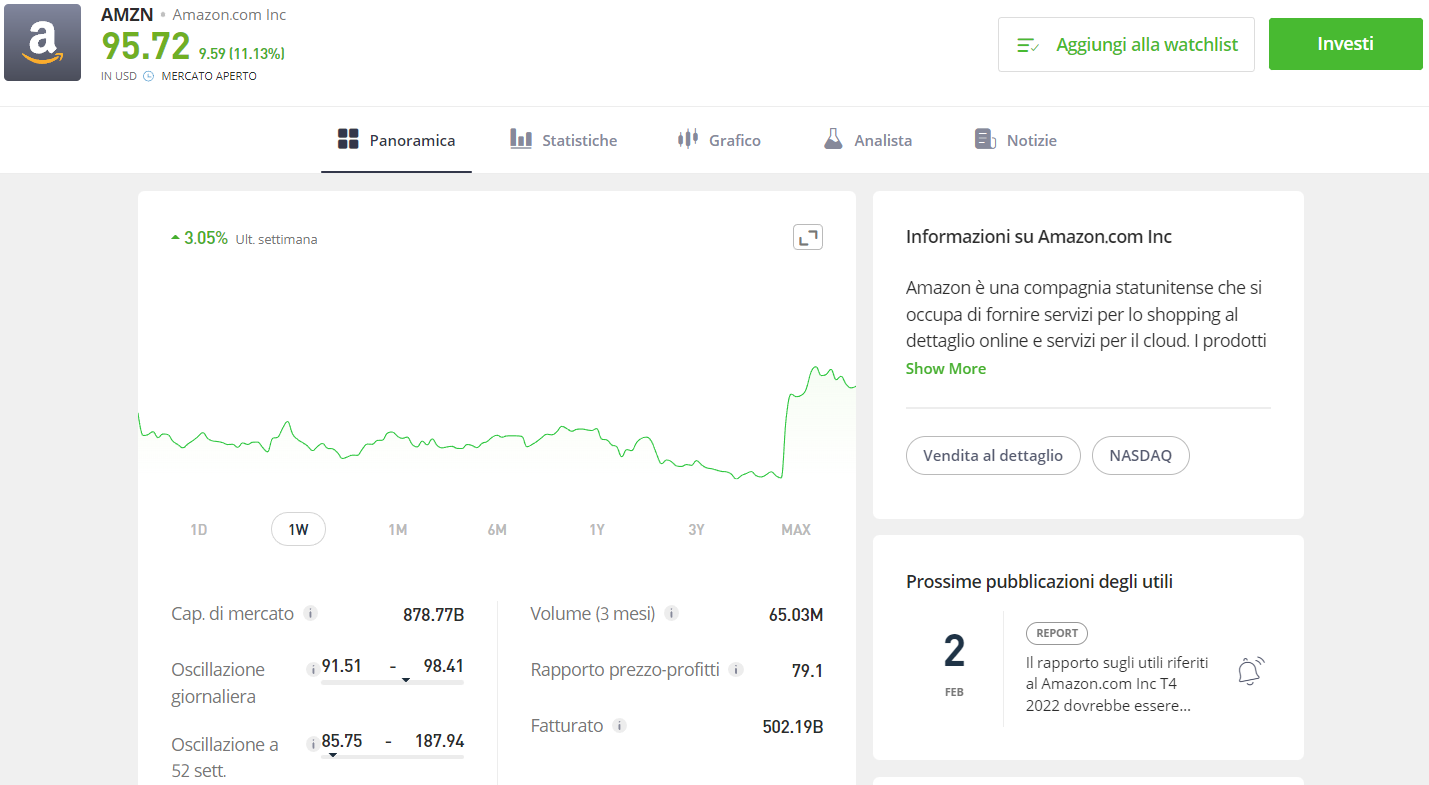This screenshot has width=1429, height=785.
Task: Click info icon beside Fatturato
Action: (x=620, y=726)
